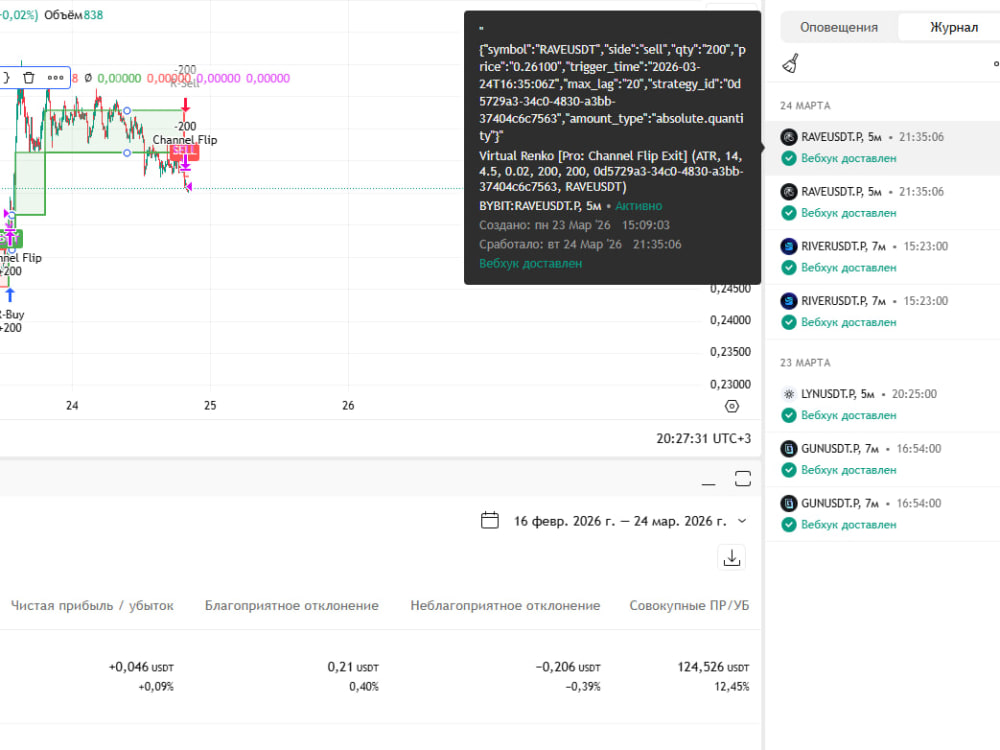Click the first RAVEUSDT.P symbol icon
Viewport: 1000px width, 750px height.
pyautogui.click(x=789, y=137)
